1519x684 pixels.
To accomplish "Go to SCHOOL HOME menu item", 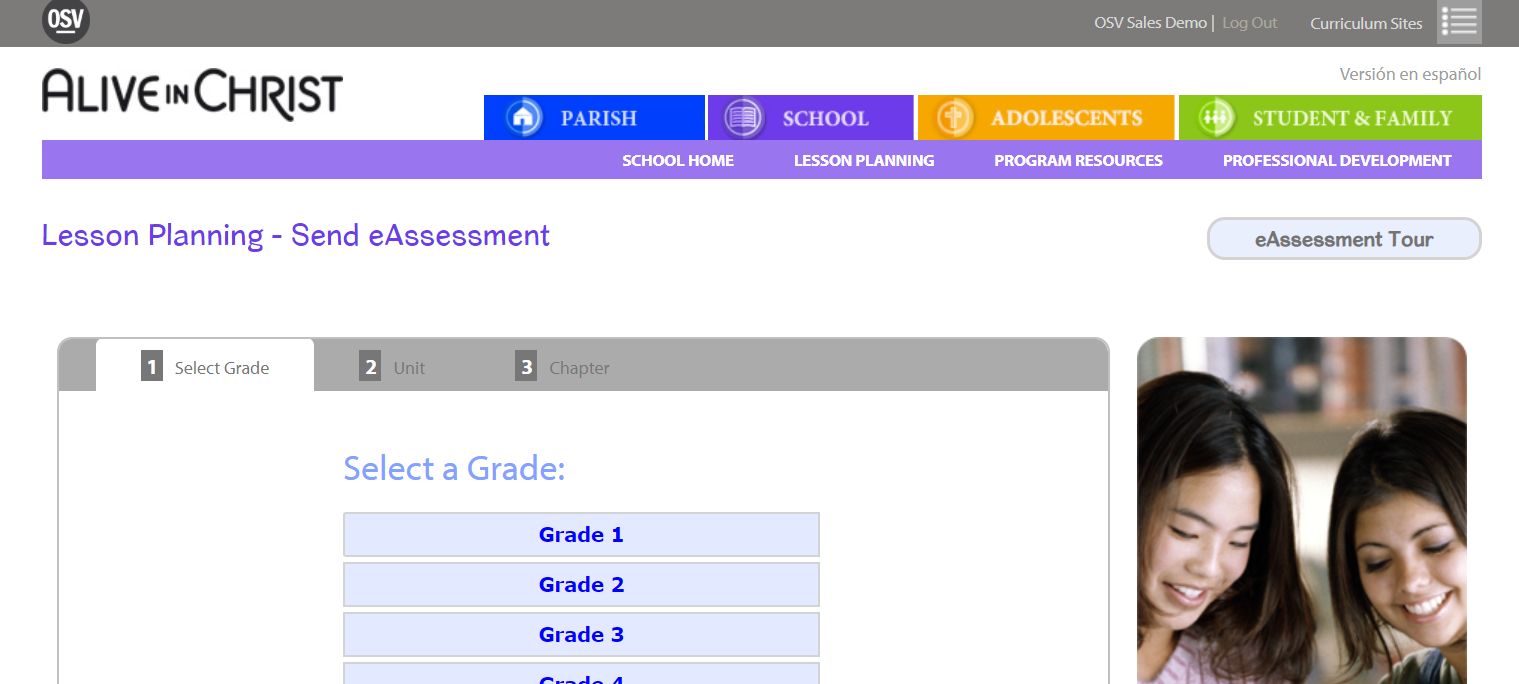I will click(678, 160).
